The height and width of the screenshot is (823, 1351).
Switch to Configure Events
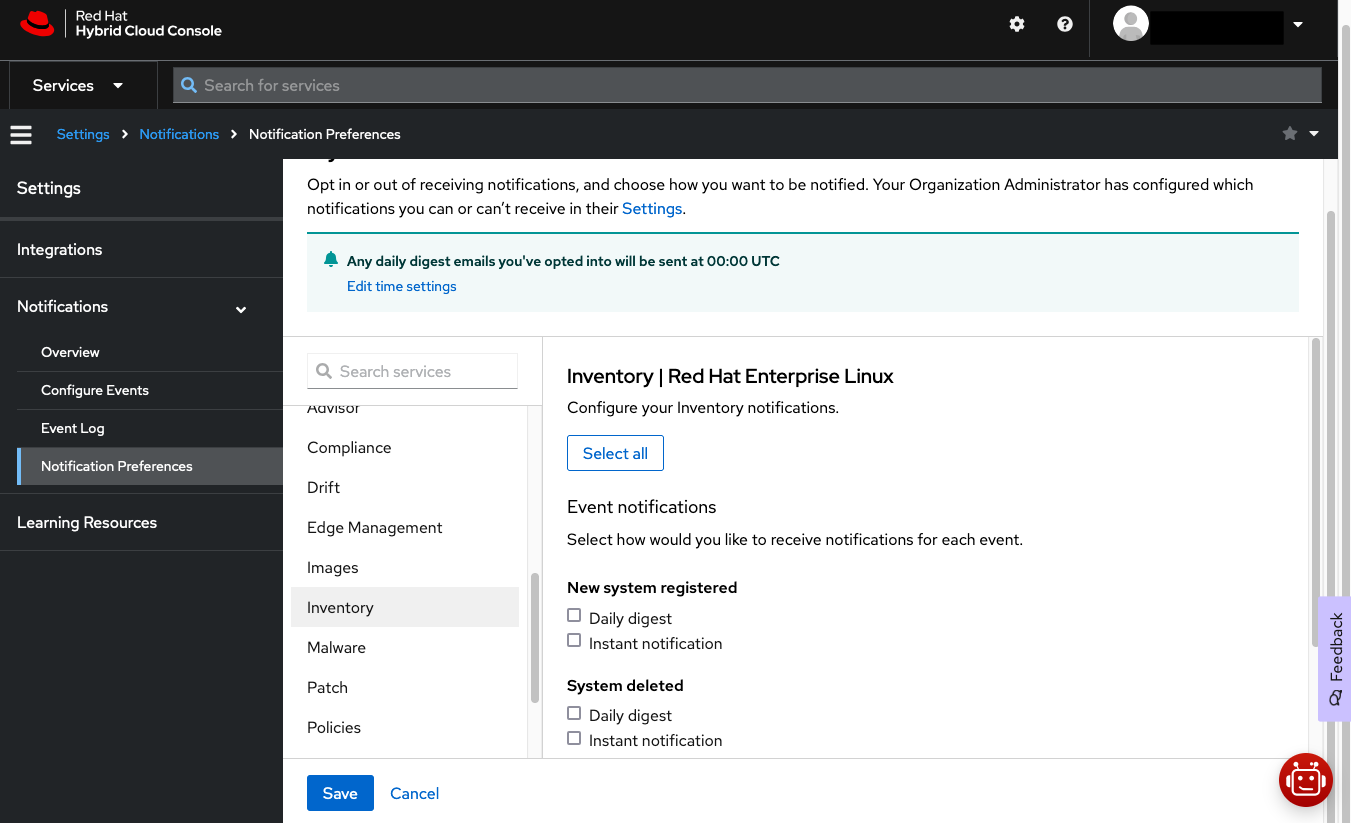click(95, 390)
